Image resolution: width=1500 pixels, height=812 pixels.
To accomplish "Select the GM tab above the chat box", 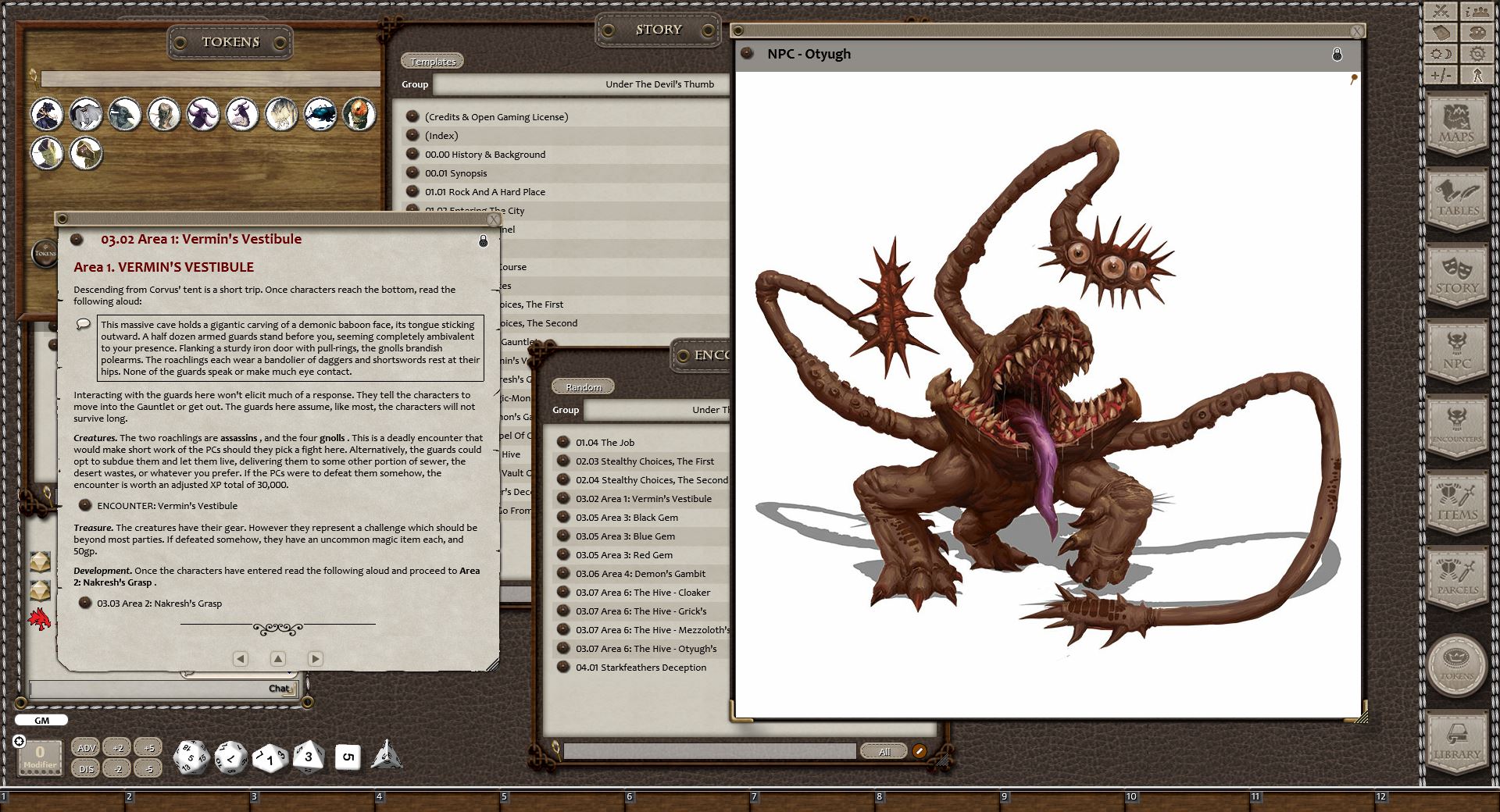I will (41, 720).
